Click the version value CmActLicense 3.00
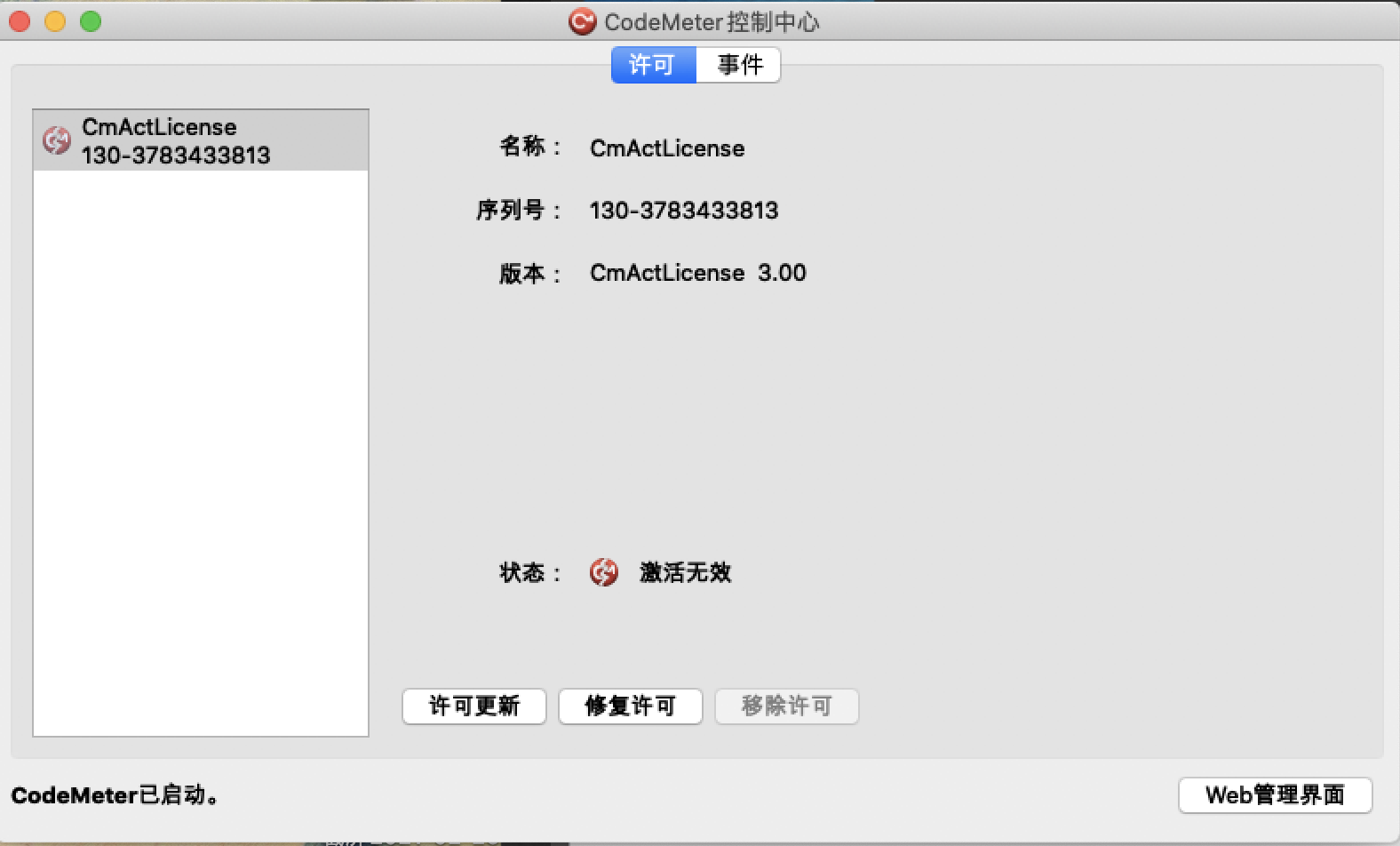Image resolution: width=1400 pixels, height=846 pixels. click(698, 273)
